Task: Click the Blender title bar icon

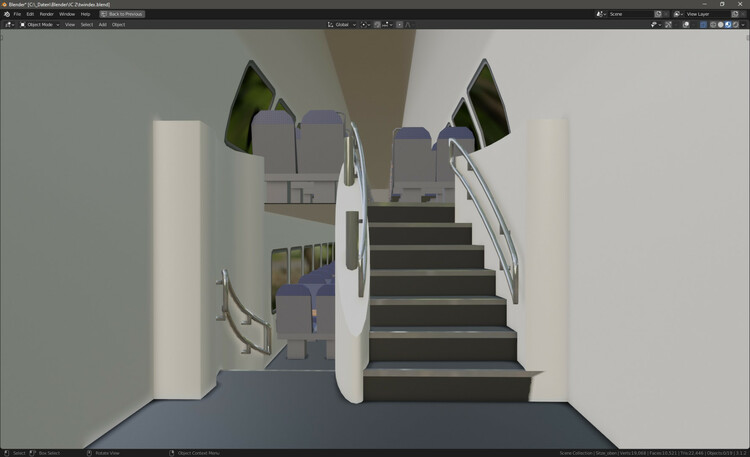Action: (4, 4)
